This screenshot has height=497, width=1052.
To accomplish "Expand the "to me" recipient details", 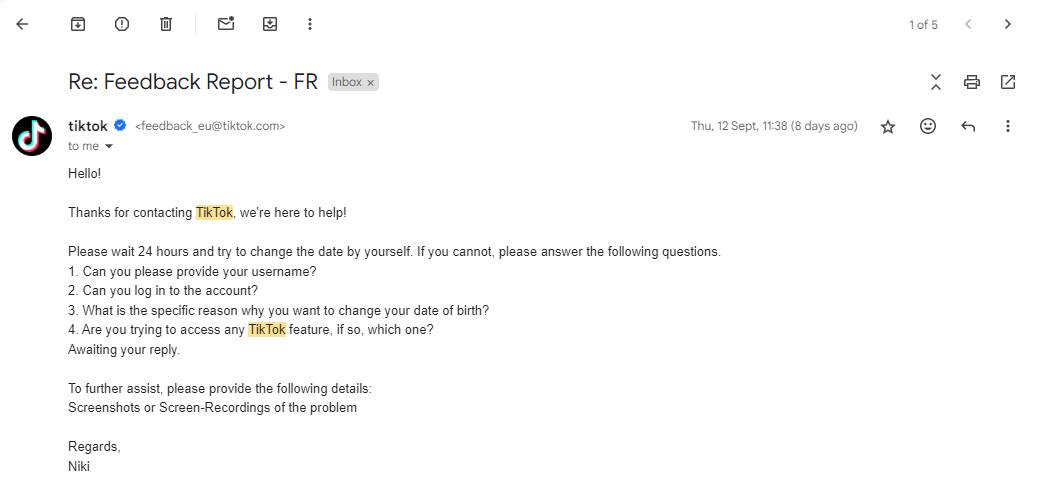I will 109,147.
